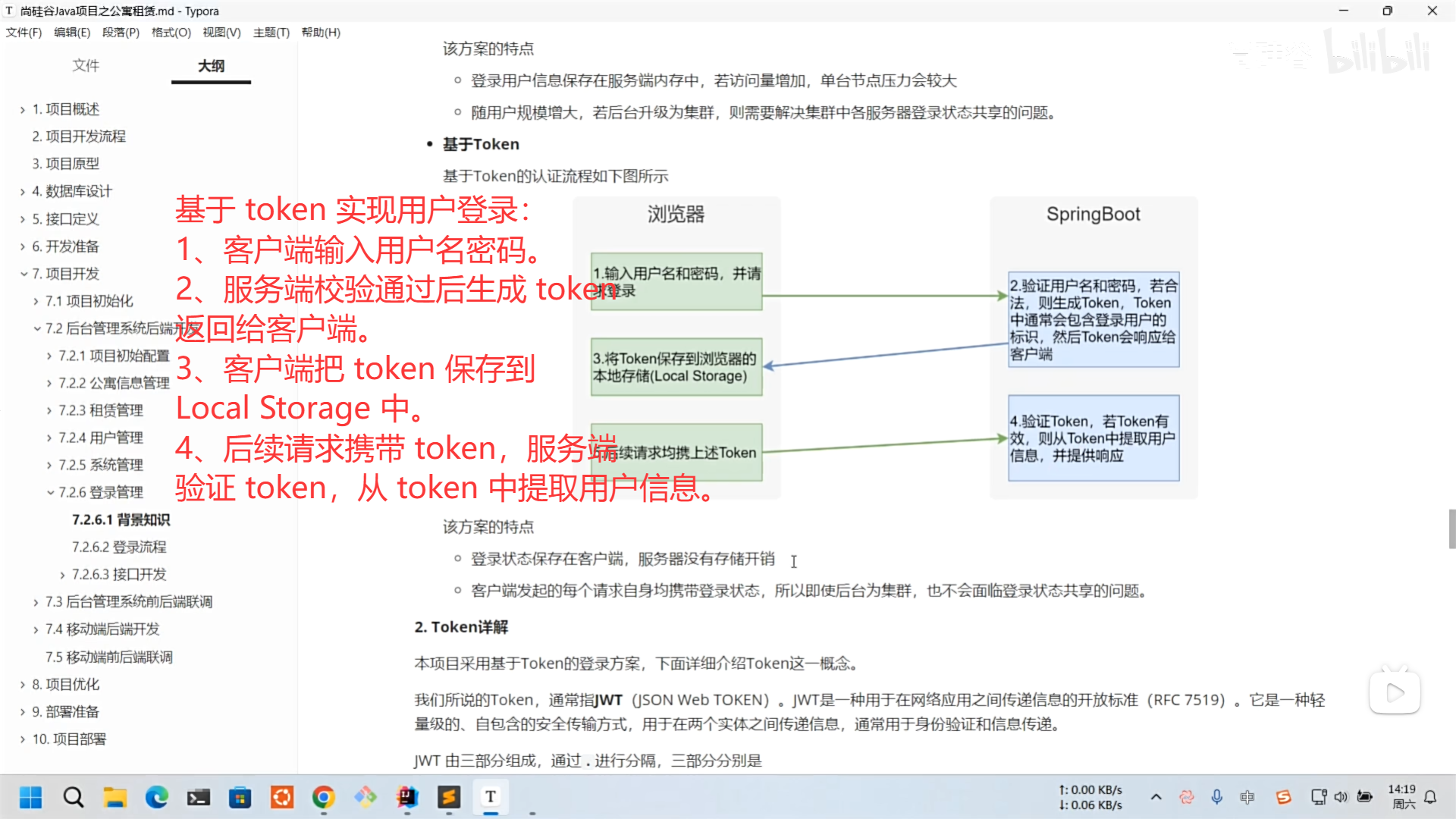Collapse the 7.2.6 登录管理 outline node
This screenshot has width=1456, height=819.
(x=50, y=493)
